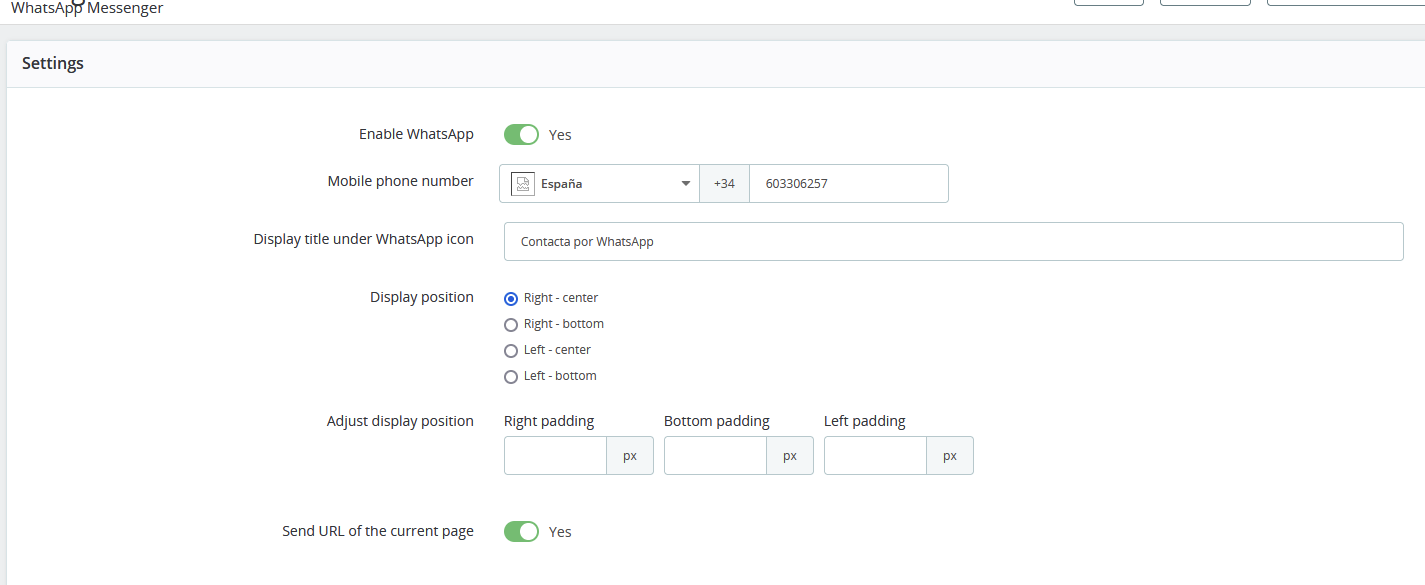Click the Right padding input box
1425x585 pixels.
tap(555, 455)
